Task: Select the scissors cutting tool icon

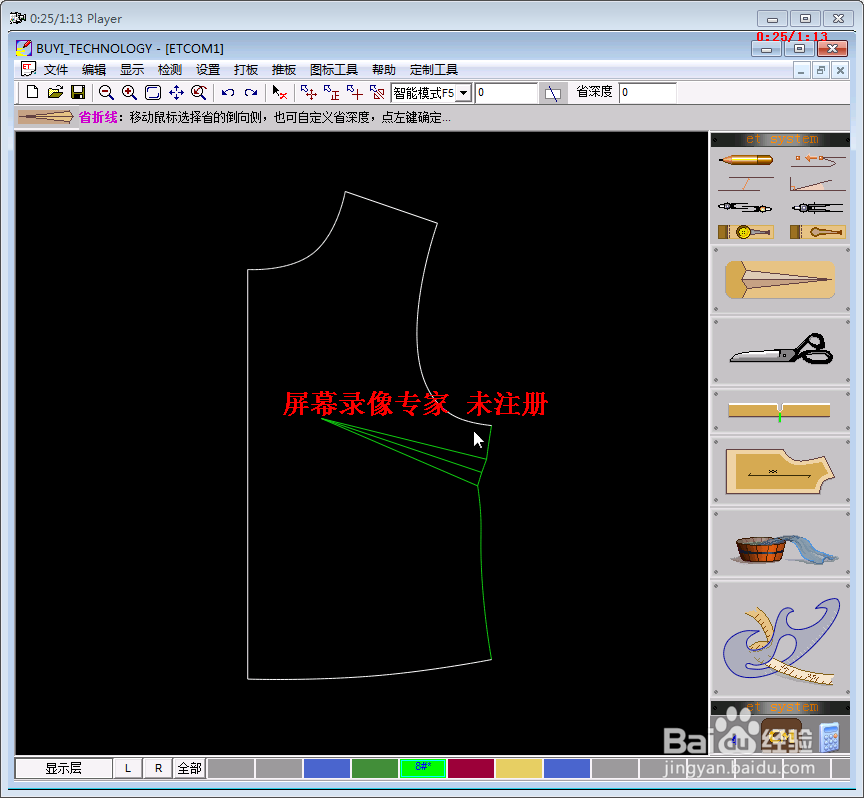Action: coord(780,350)
